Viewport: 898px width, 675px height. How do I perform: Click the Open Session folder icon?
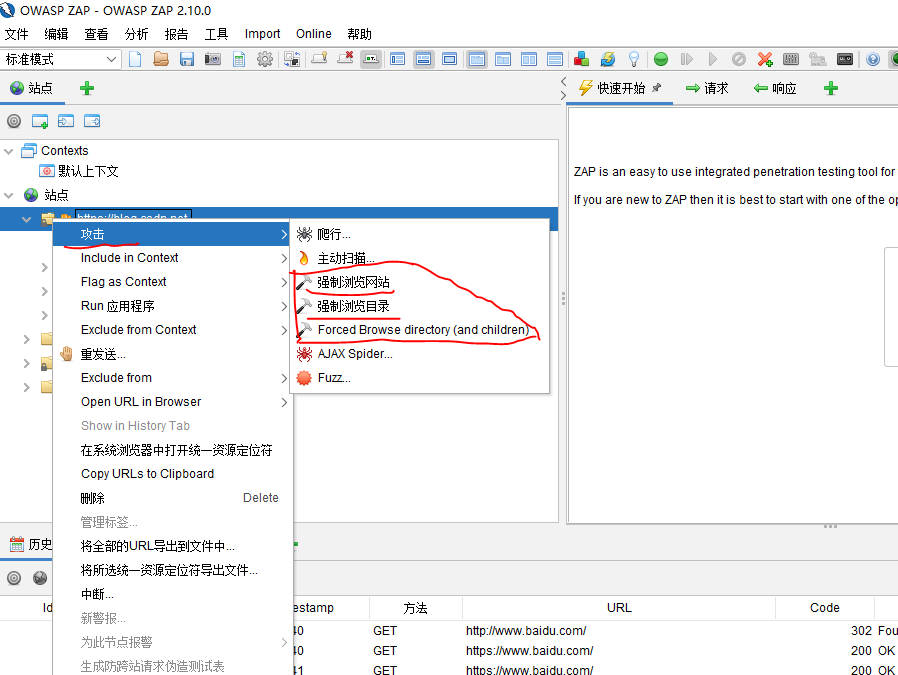161,59
